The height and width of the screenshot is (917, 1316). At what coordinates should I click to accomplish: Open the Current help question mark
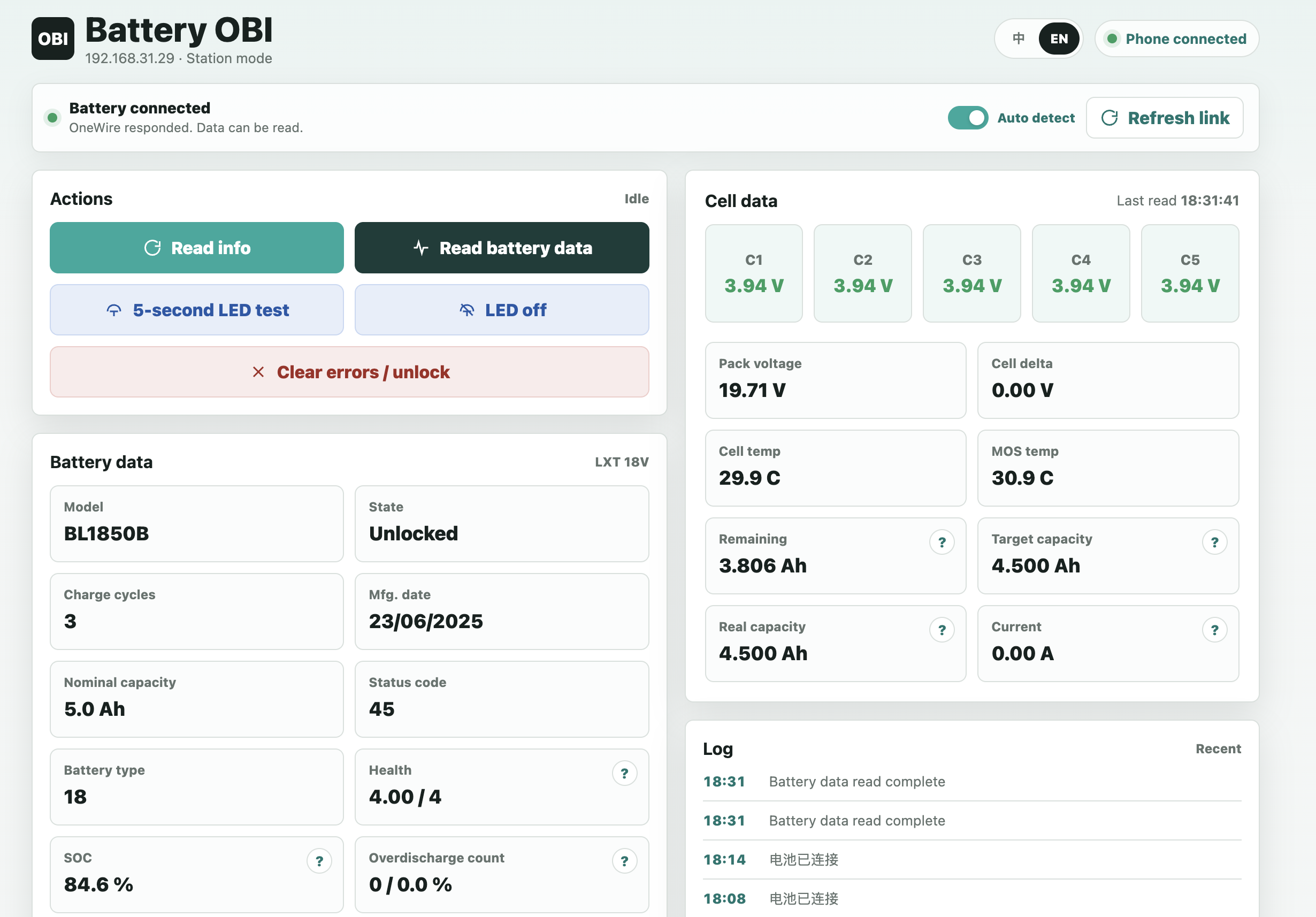[x=1214, y=630]
